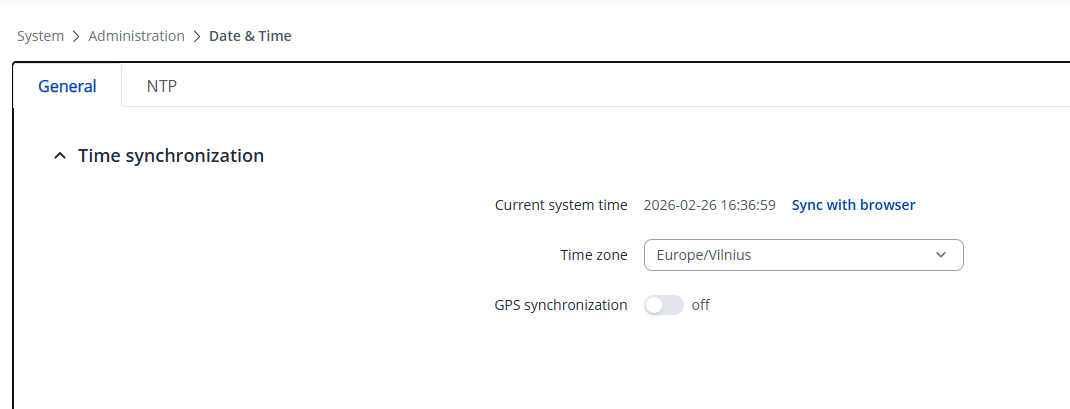Click the 'Time zone' field label

594,255
